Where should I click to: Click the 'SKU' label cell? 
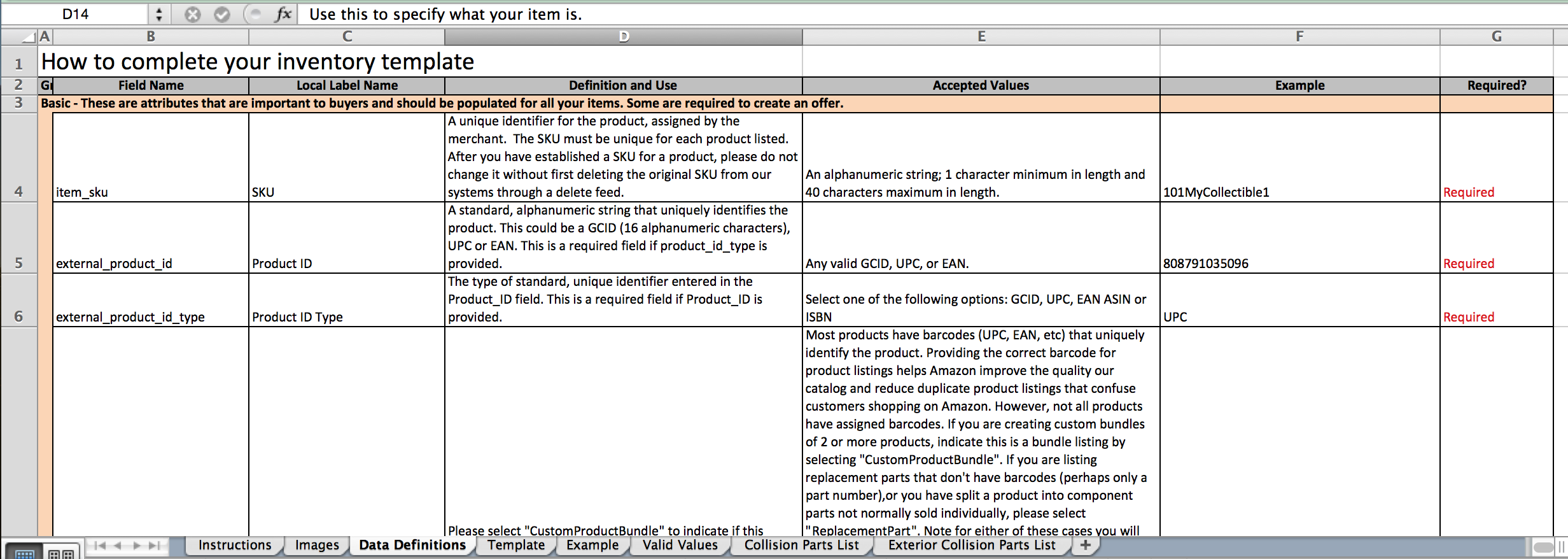[347, 158]
